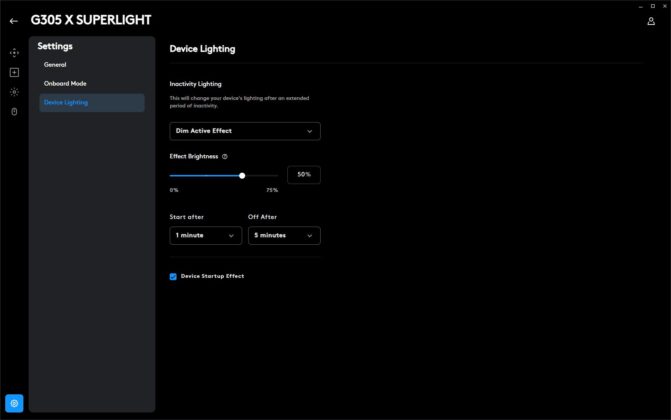Open the sensitivity DPI crosshair icon

pos(14,53)
